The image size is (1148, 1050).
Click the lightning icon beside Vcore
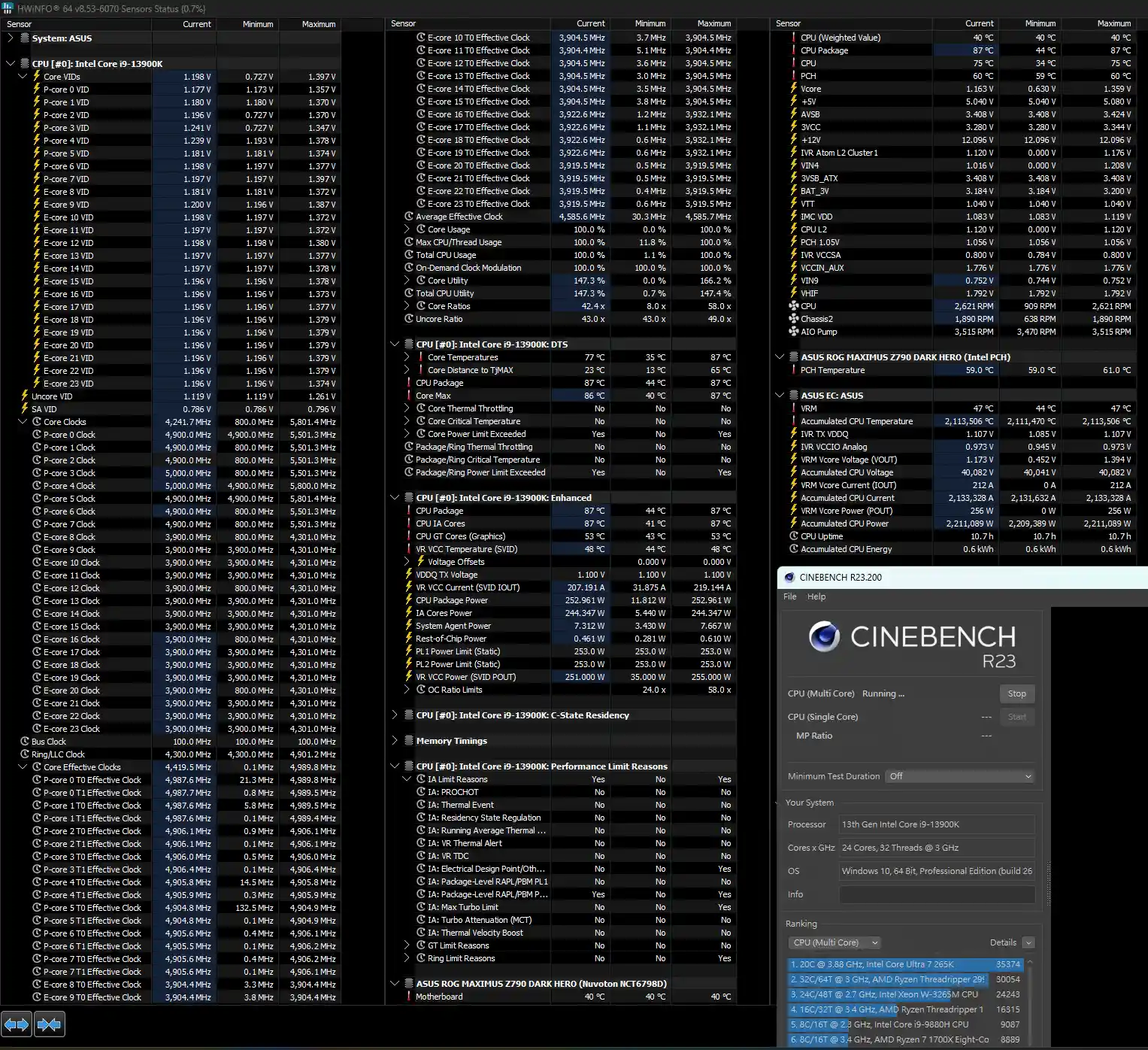(x=793, y=89)
